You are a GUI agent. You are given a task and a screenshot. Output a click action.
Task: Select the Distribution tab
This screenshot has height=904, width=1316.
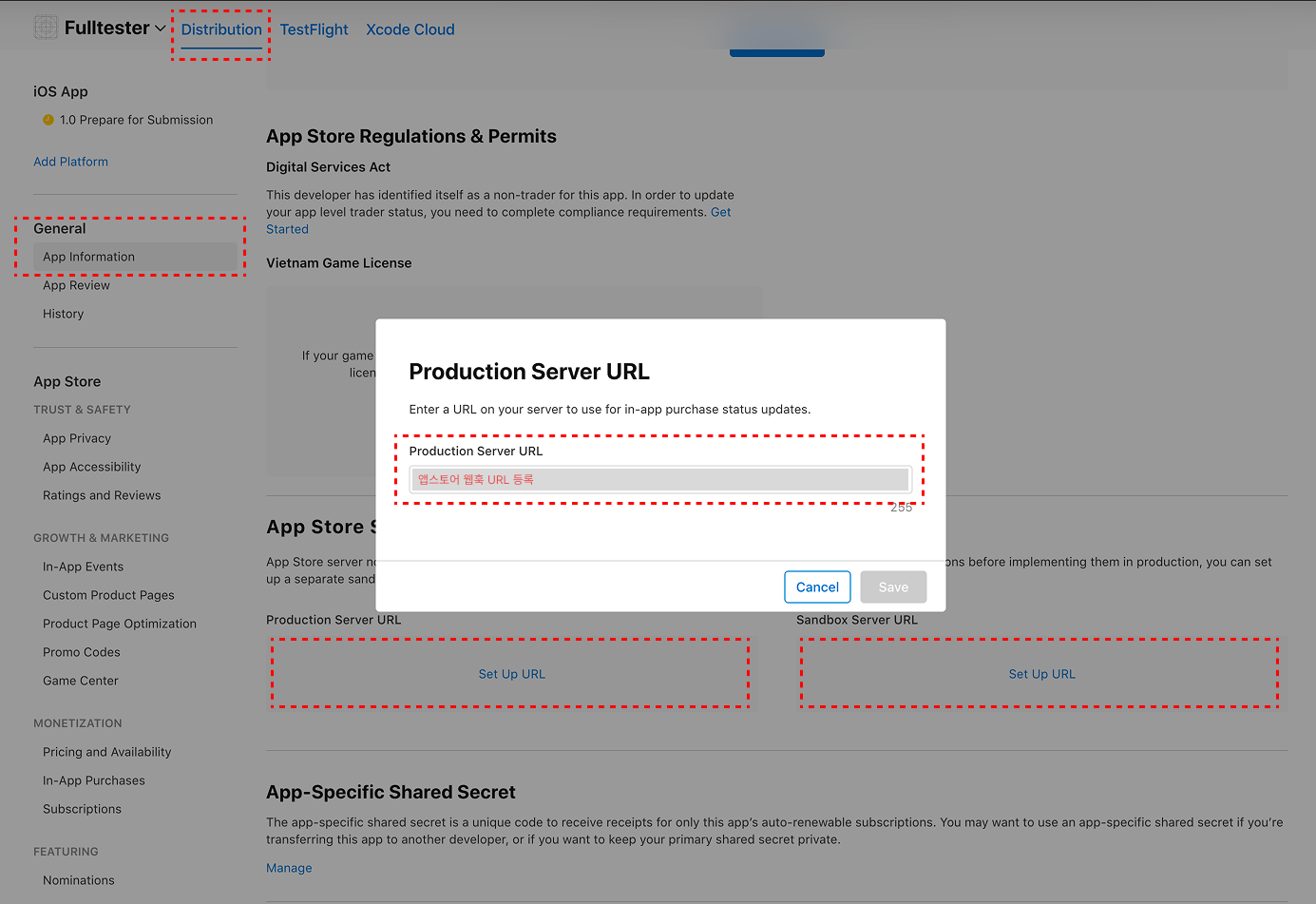(221, 29)
